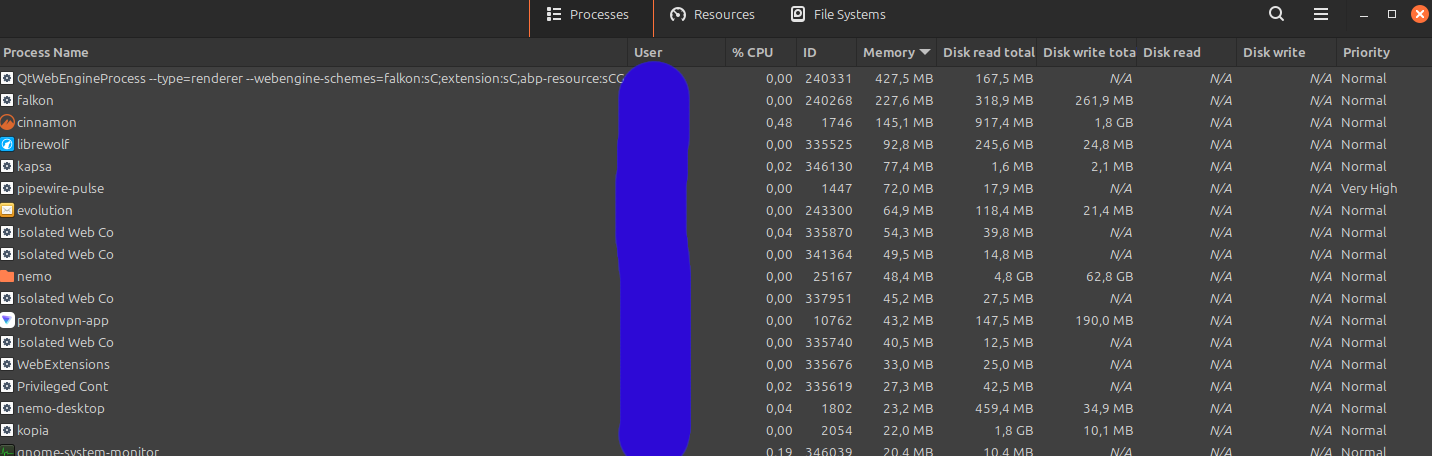Click the nemo-desktop process gear icon
The height and width of the screenshot is (456, 1432).
coord(7,408)
